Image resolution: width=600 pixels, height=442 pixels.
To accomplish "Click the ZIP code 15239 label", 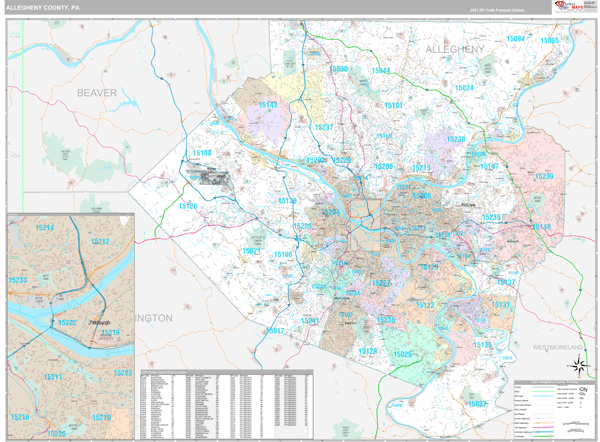I will click(544, 176).
